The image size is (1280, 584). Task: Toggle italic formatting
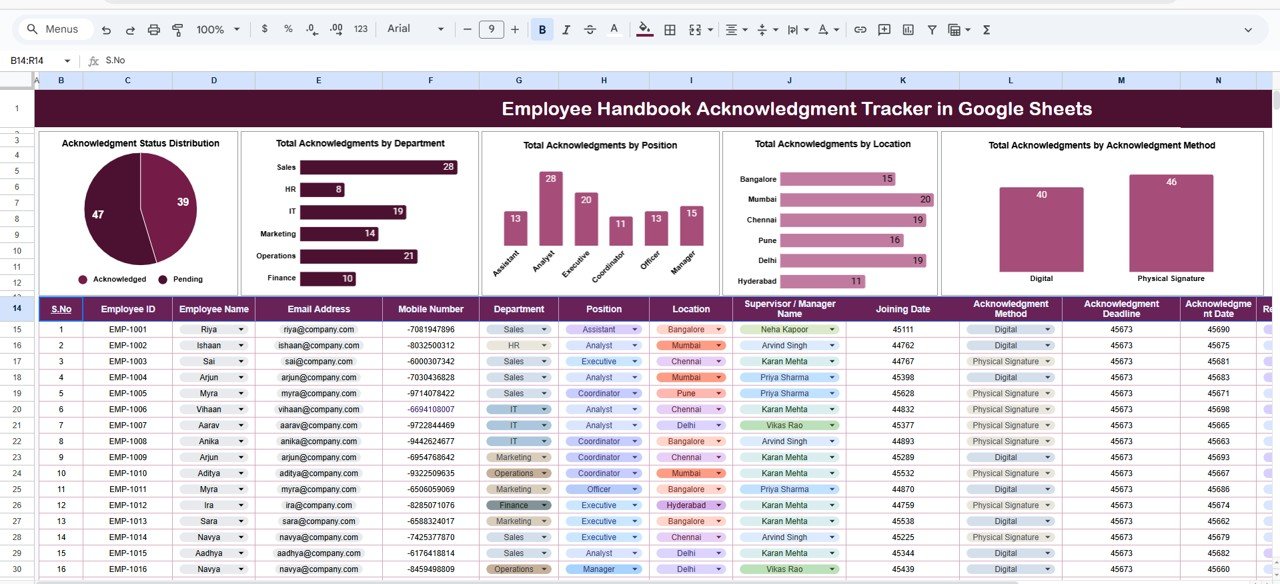566,30
